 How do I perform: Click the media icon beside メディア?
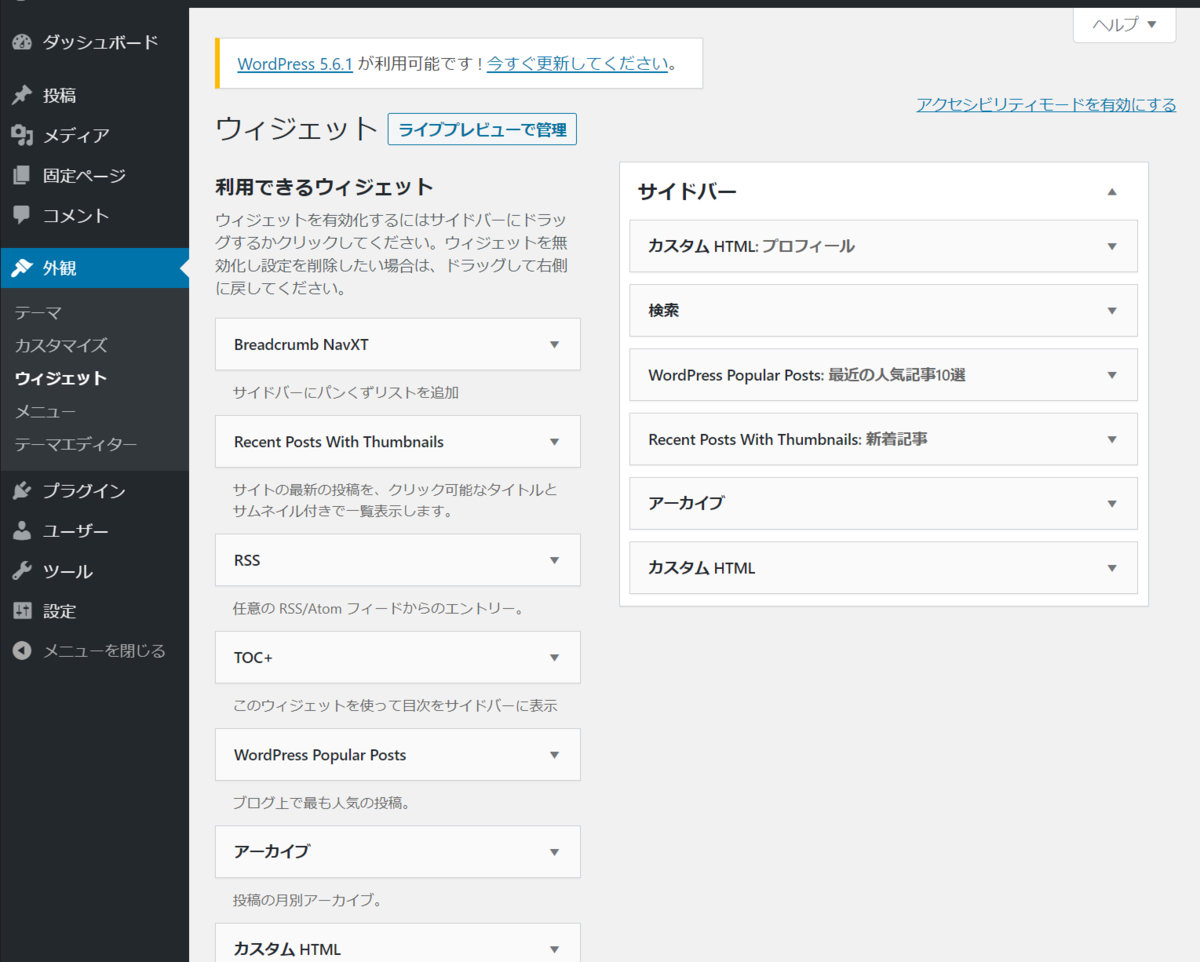click(22, 135)
